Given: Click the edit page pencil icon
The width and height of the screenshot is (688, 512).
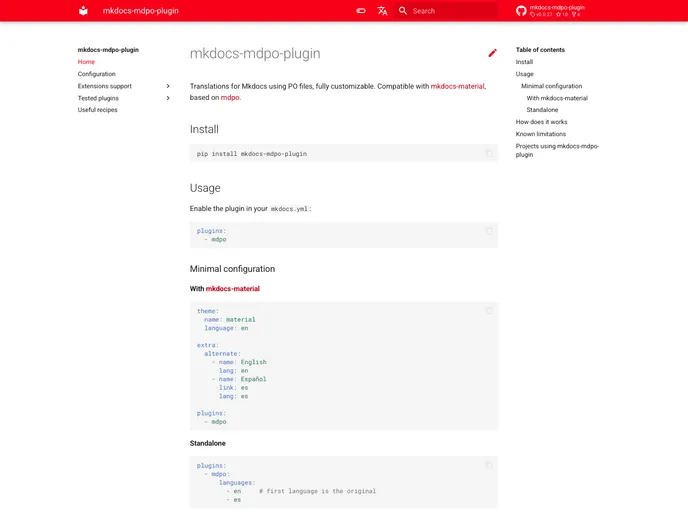Looking at the screenshot, I should [492, 53].
